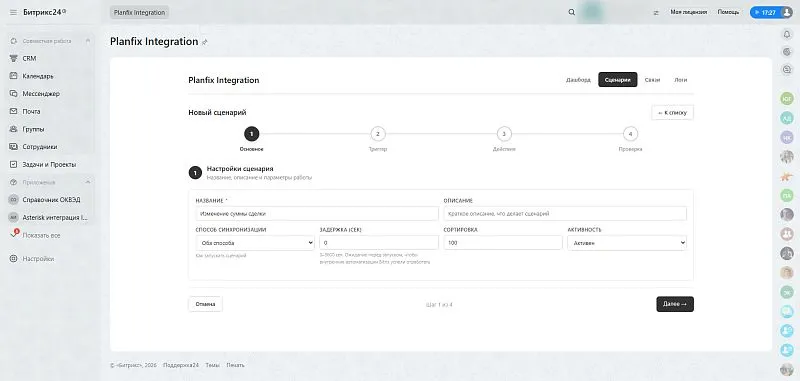The image size is (800, 381).
Task: Open Справочник ОКВЭД app
Action: click(x=51, y=199)
